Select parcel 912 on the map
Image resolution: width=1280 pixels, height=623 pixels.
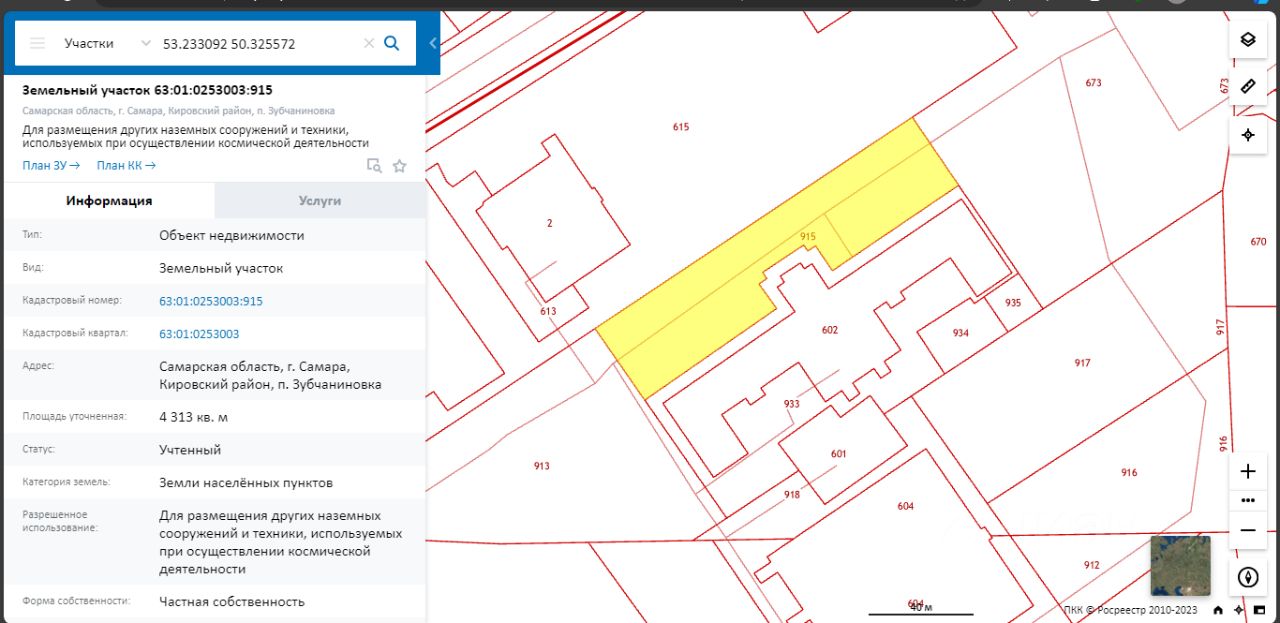coord(1091,565)
